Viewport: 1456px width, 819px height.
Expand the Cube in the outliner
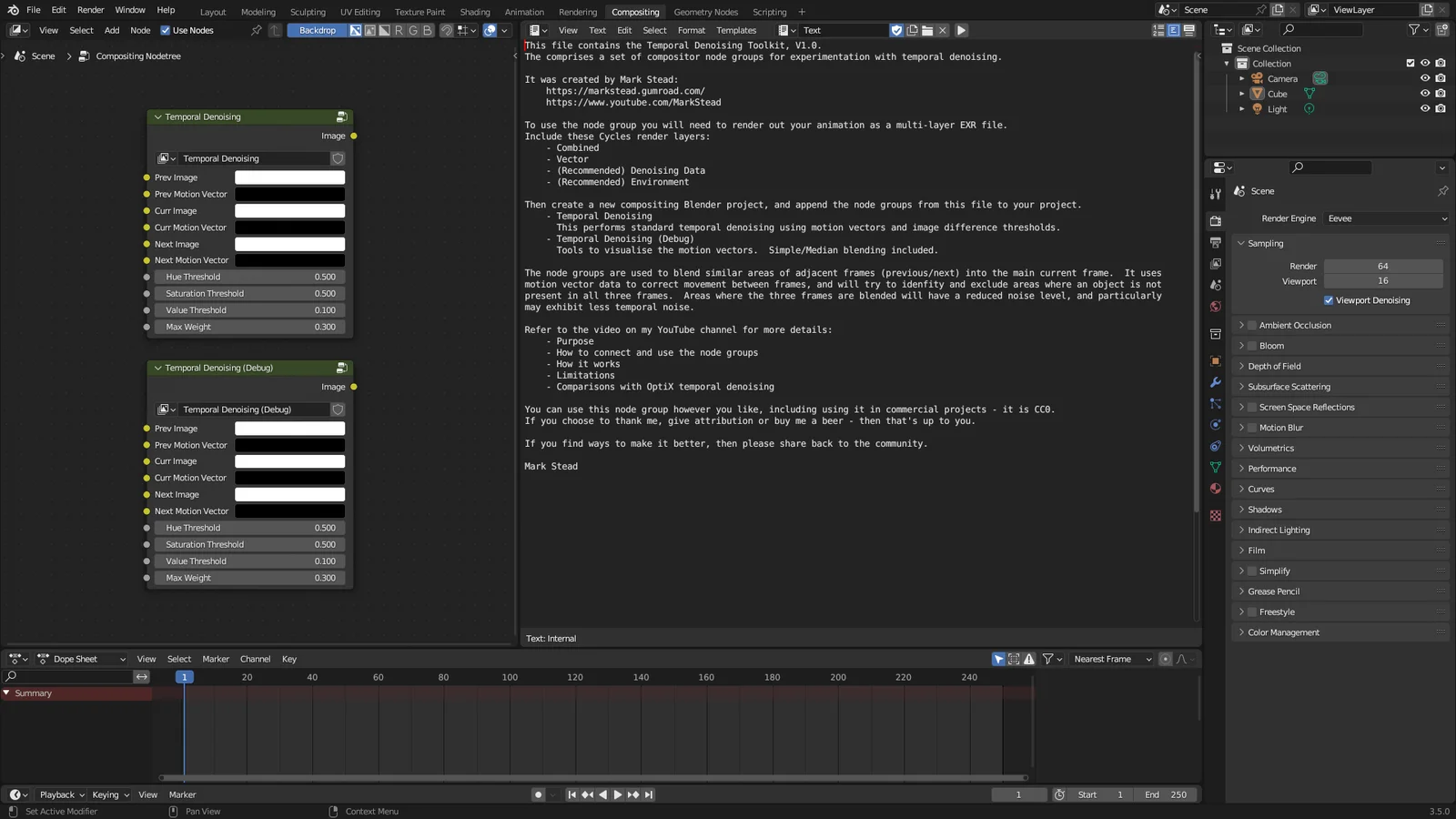1242,94
